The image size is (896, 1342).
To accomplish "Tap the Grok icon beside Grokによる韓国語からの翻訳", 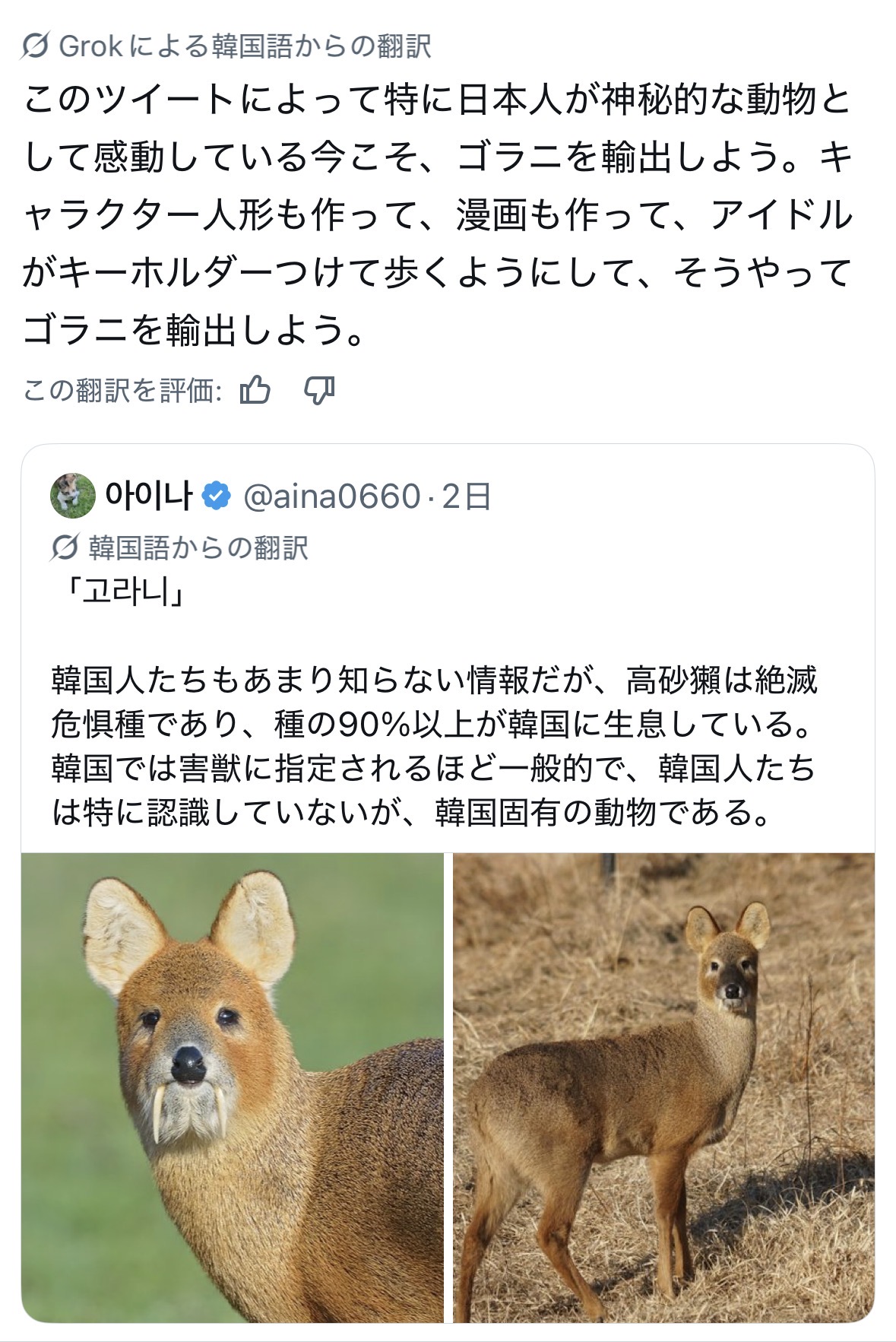I will point(36,46).
